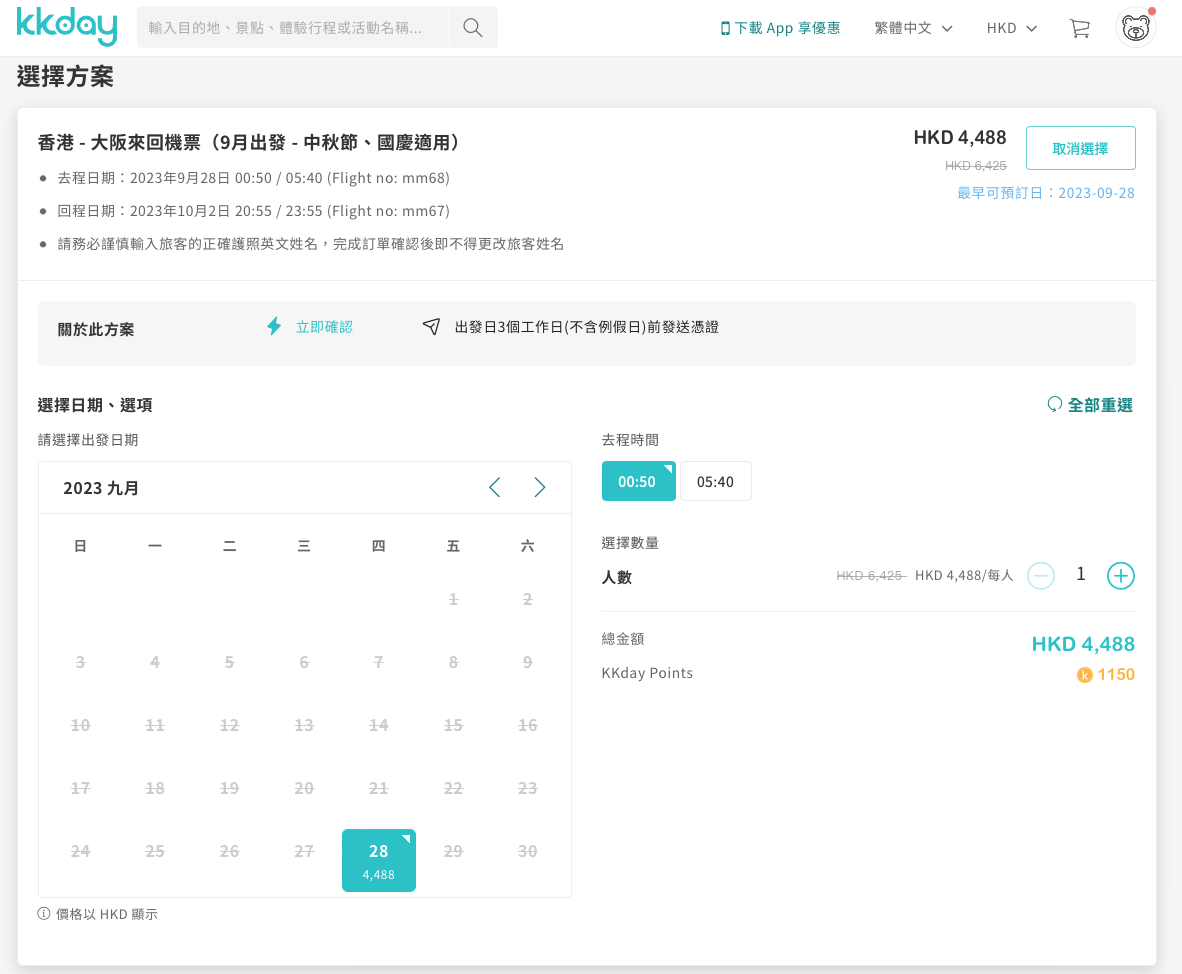
Task: Click the price info icon below calendar
Action: [x=44, y=914]
